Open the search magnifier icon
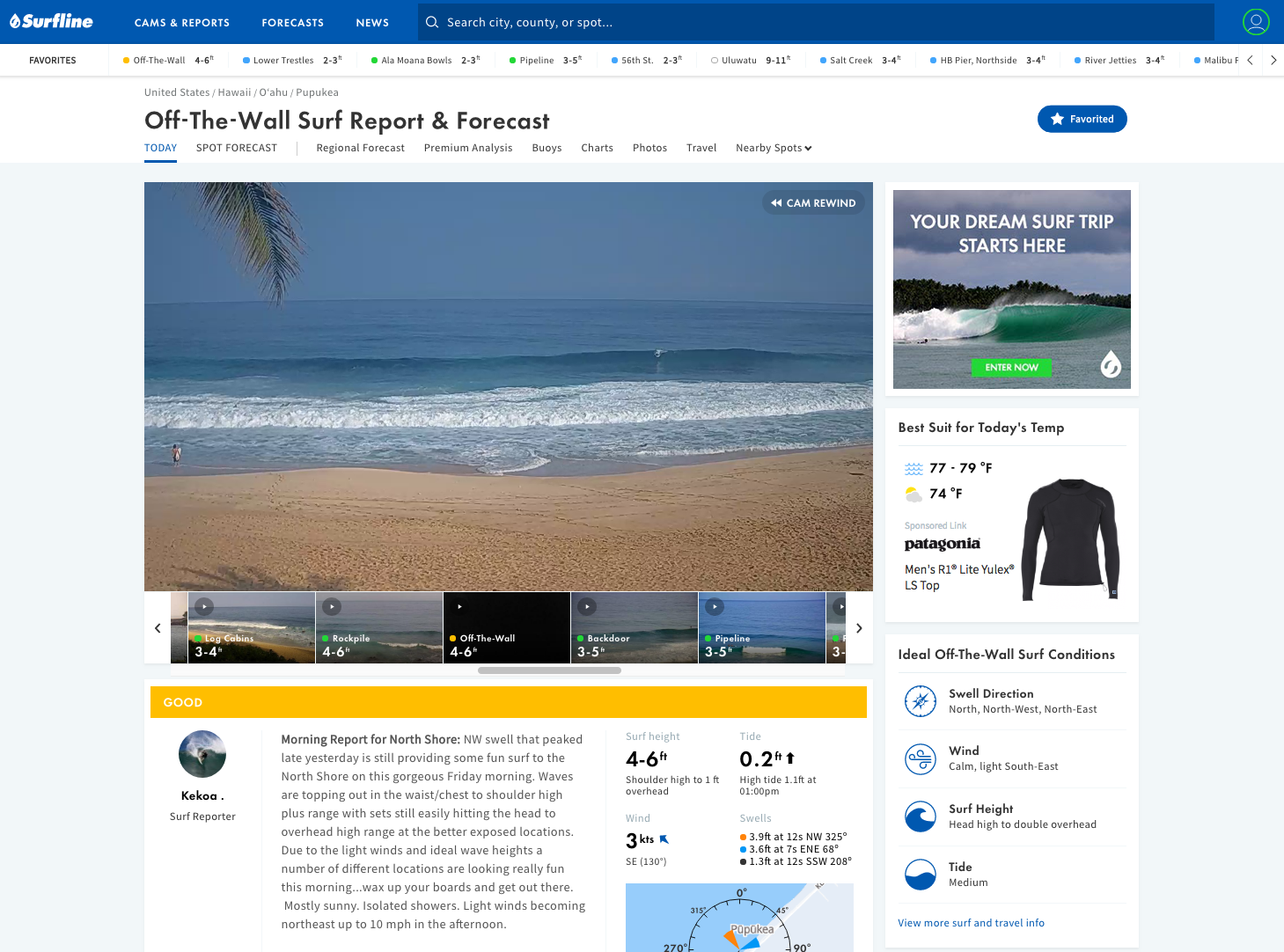Image resolution: width=1284 pixels, height=952 pixels. tap(431, 22)
